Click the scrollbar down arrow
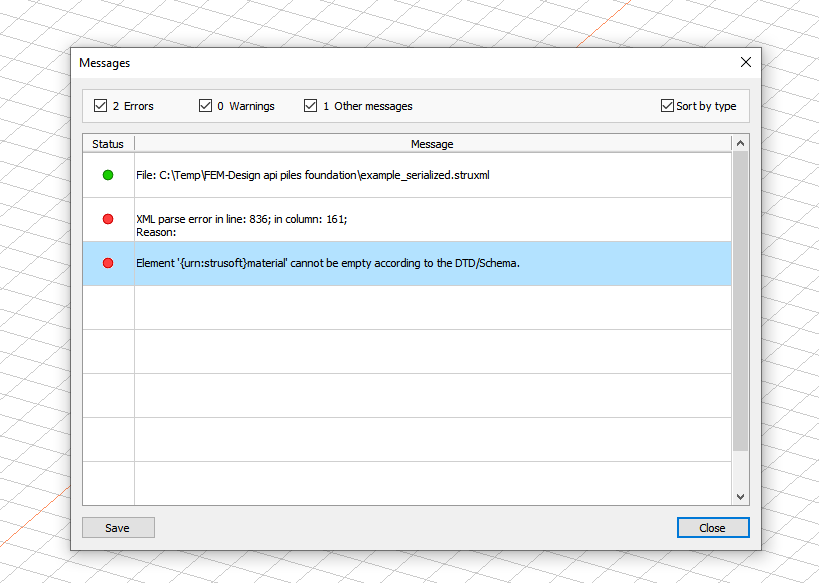The image size is (819, 583). pos(740,497)
